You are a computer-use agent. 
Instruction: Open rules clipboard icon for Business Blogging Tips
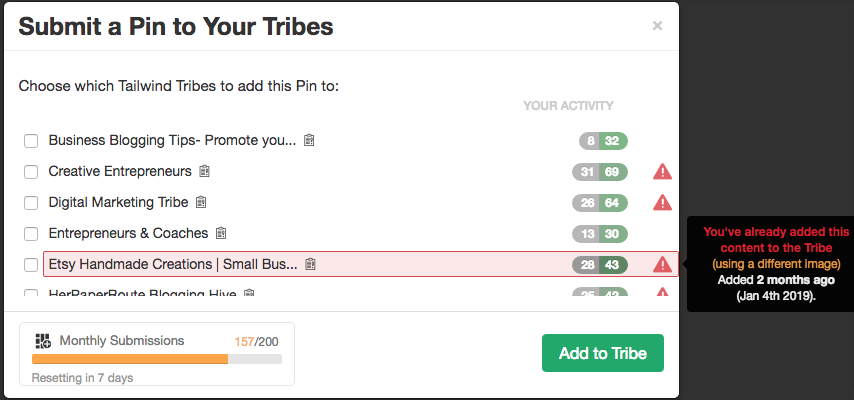pos(309,140)
